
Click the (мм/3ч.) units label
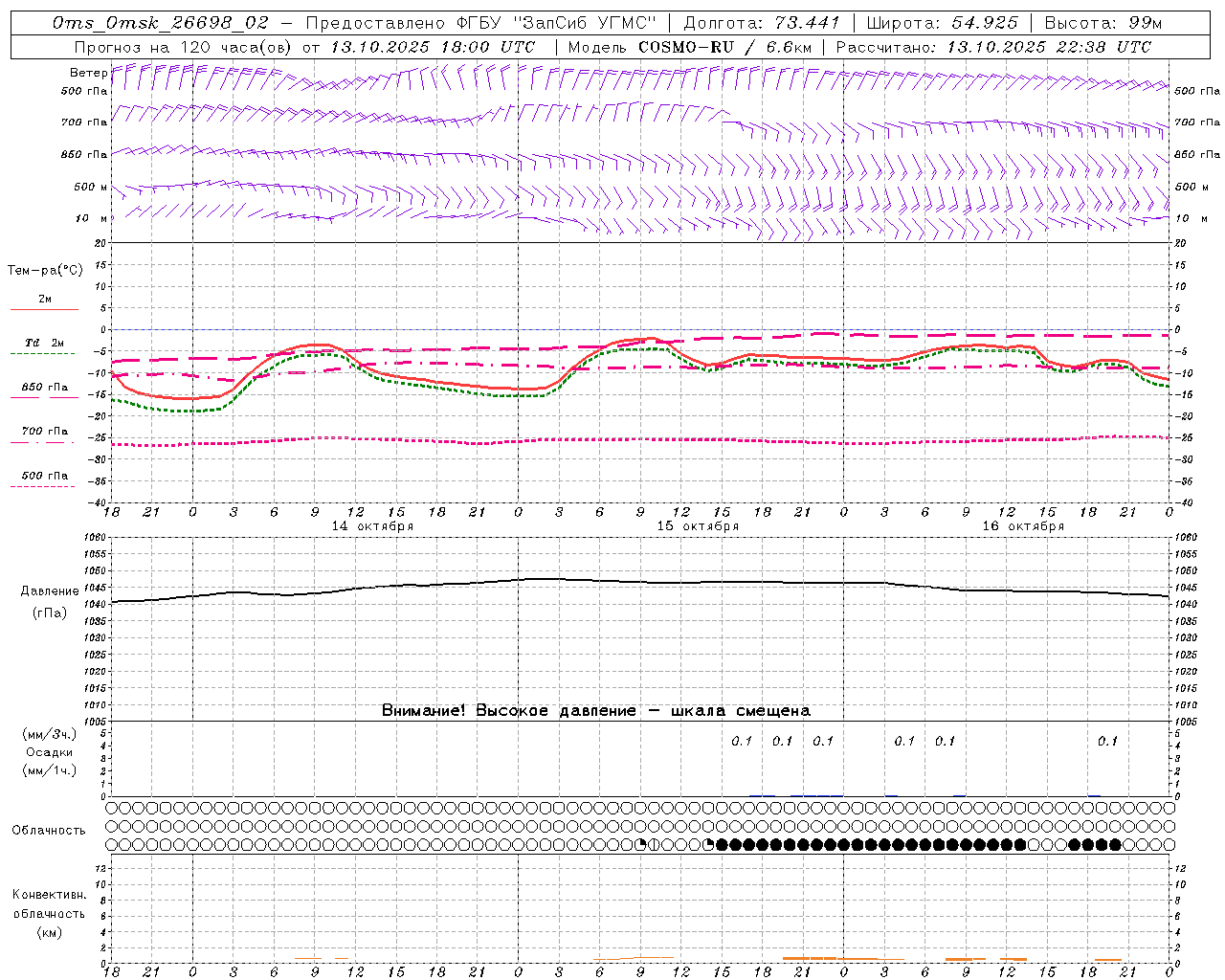(x=50, y=735)
